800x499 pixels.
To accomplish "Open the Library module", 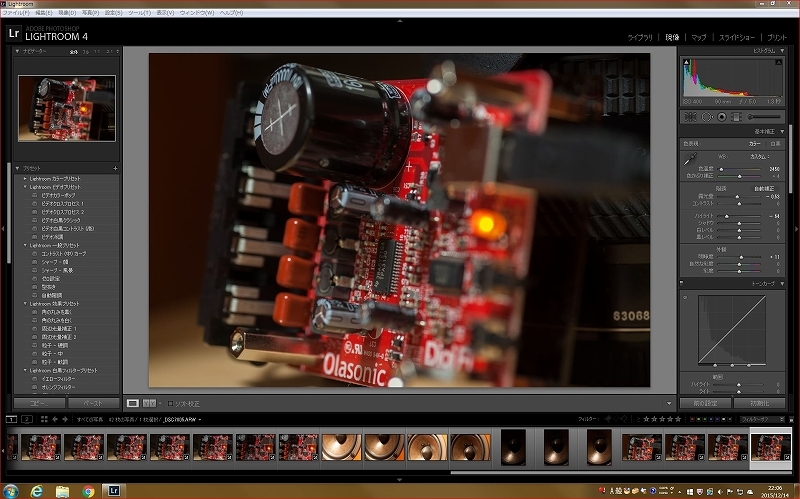I will pos(640,37).
